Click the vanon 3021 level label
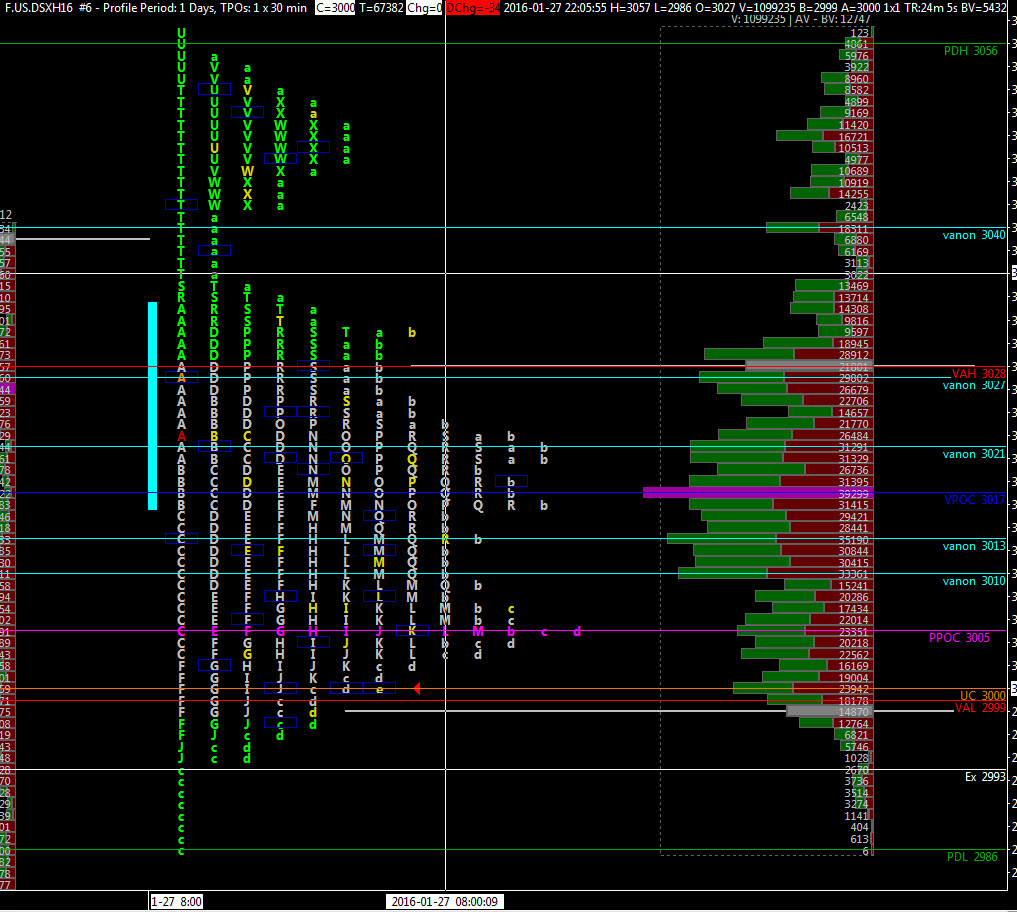The height and width of the screenshot is (912, 1017). pos(974,454)
